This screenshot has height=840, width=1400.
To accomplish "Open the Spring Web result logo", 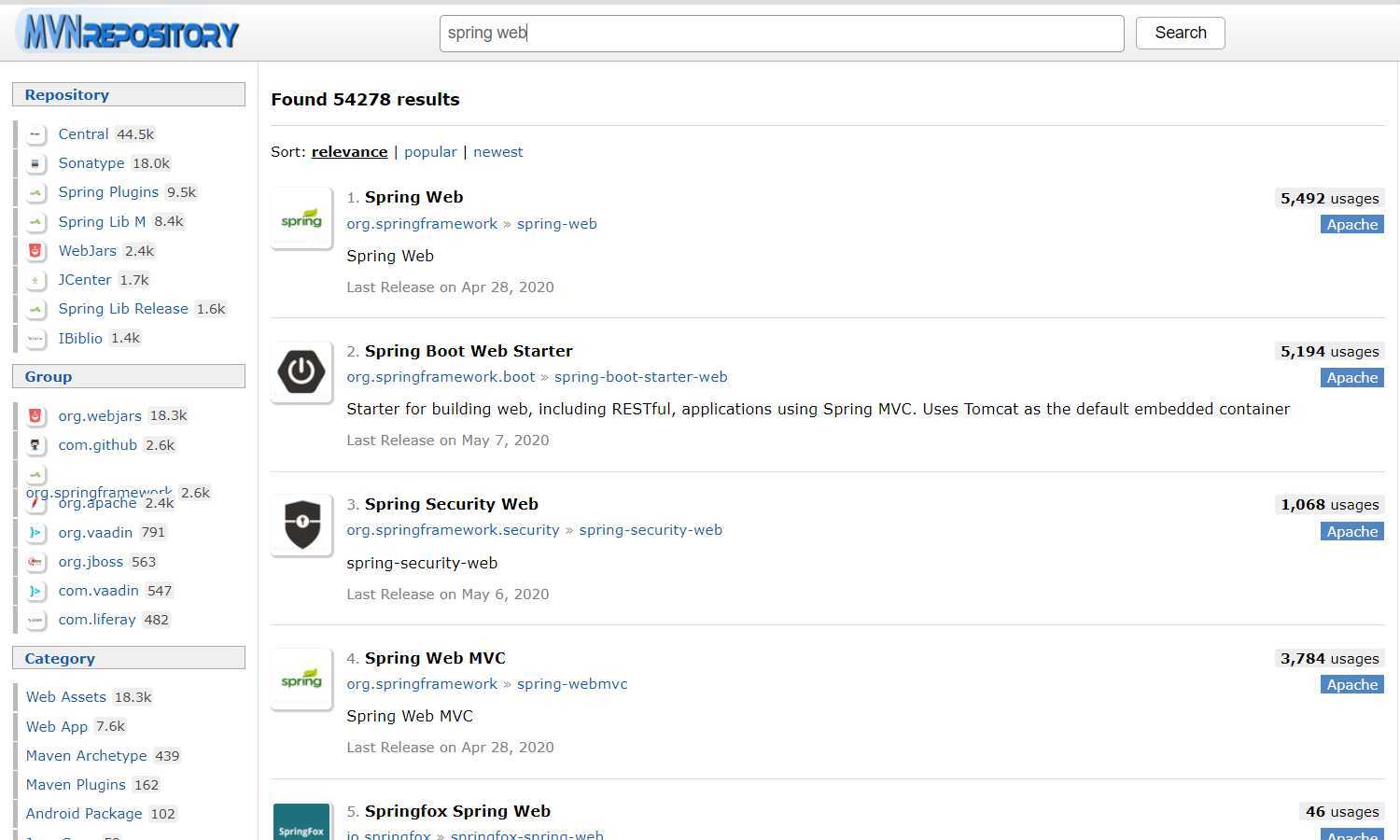I will pos(301,218).
